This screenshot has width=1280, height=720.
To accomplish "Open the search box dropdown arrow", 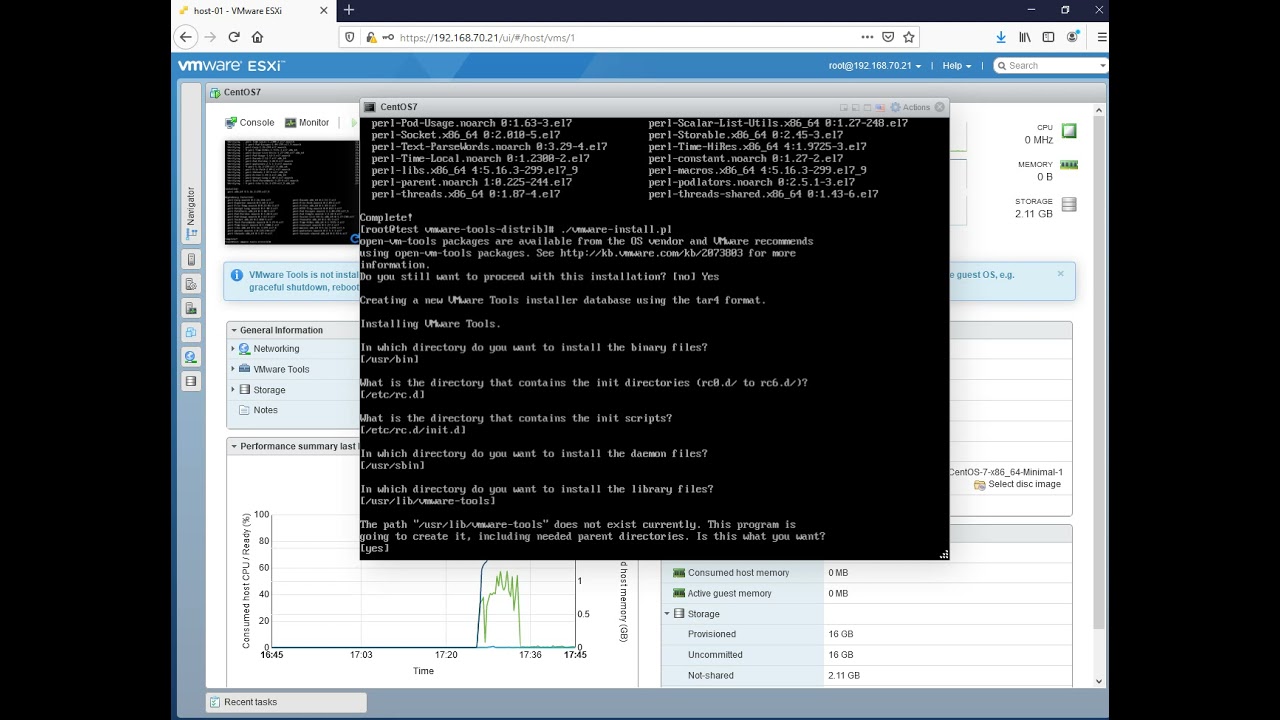I will [1103, 66].
